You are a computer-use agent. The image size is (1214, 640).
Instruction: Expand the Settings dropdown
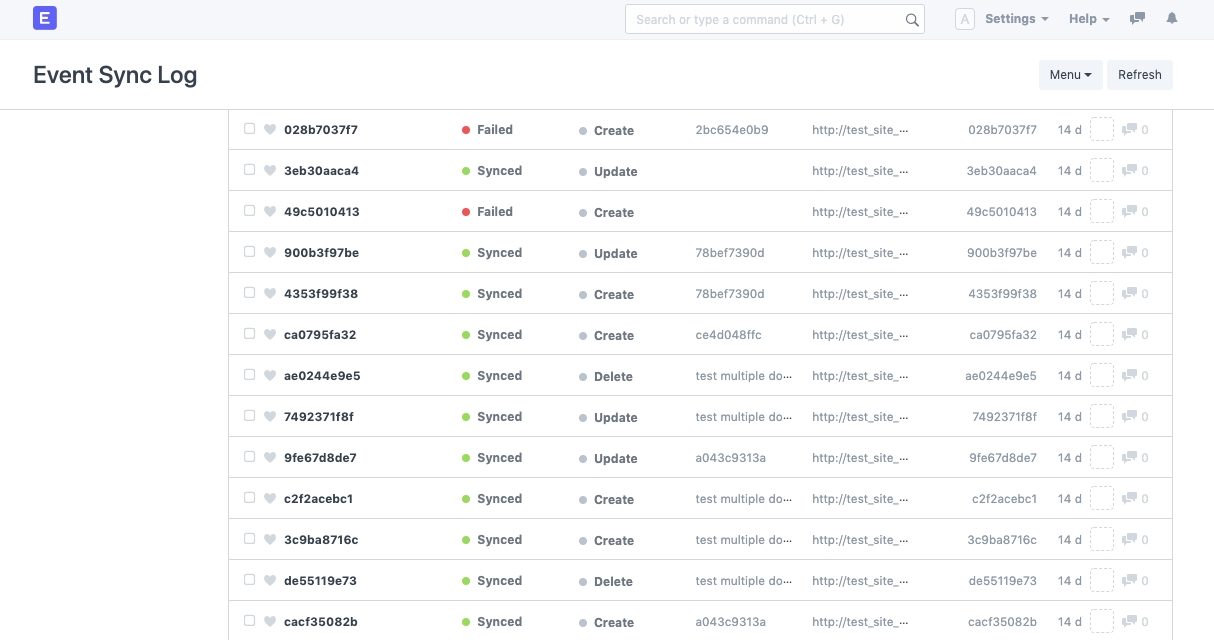point(1016,19)
